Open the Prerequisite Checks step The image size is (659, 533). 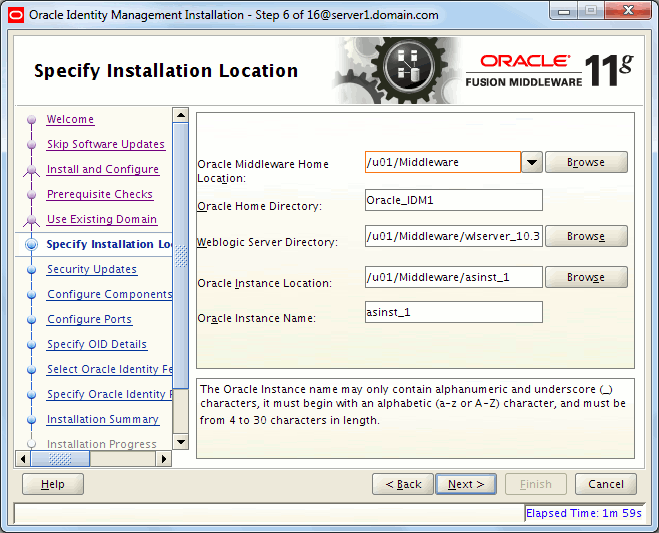click(x=100, y=194)
